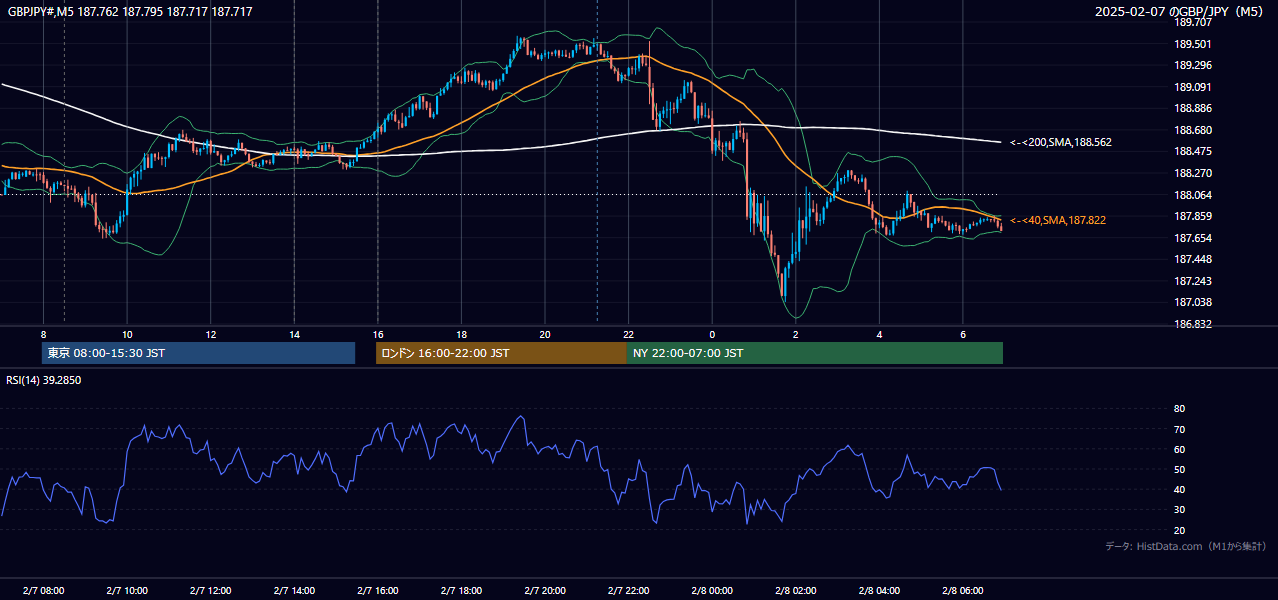Screen dimensions: 1278x600
Task: Click RSI scale value 60
Action: click(x=1179, y=449)
